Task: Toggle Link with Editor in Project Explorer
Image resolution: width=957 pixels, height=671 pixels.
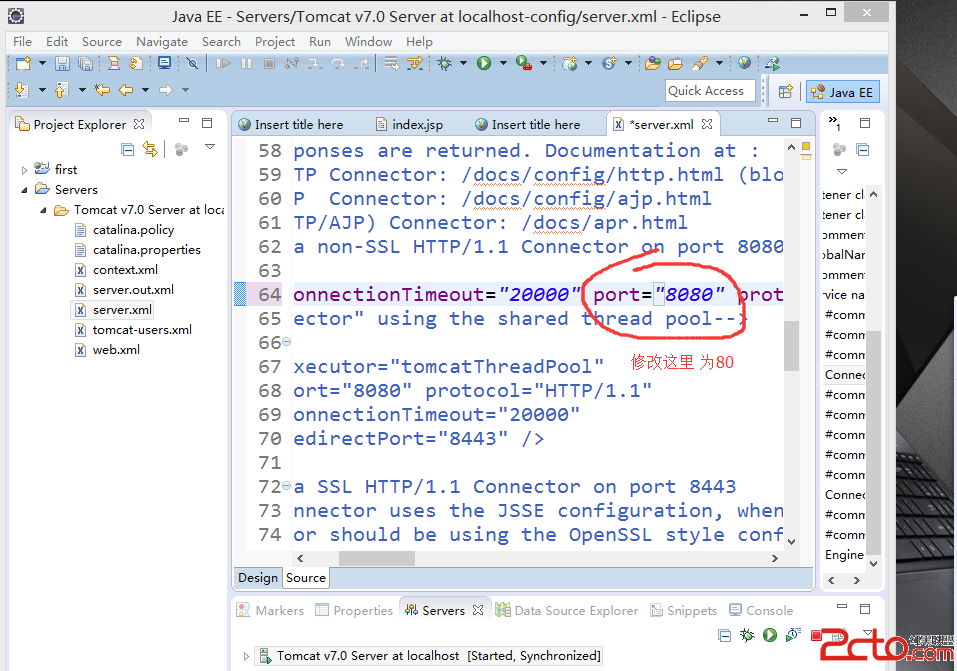Action: click(x=150, y=149)
